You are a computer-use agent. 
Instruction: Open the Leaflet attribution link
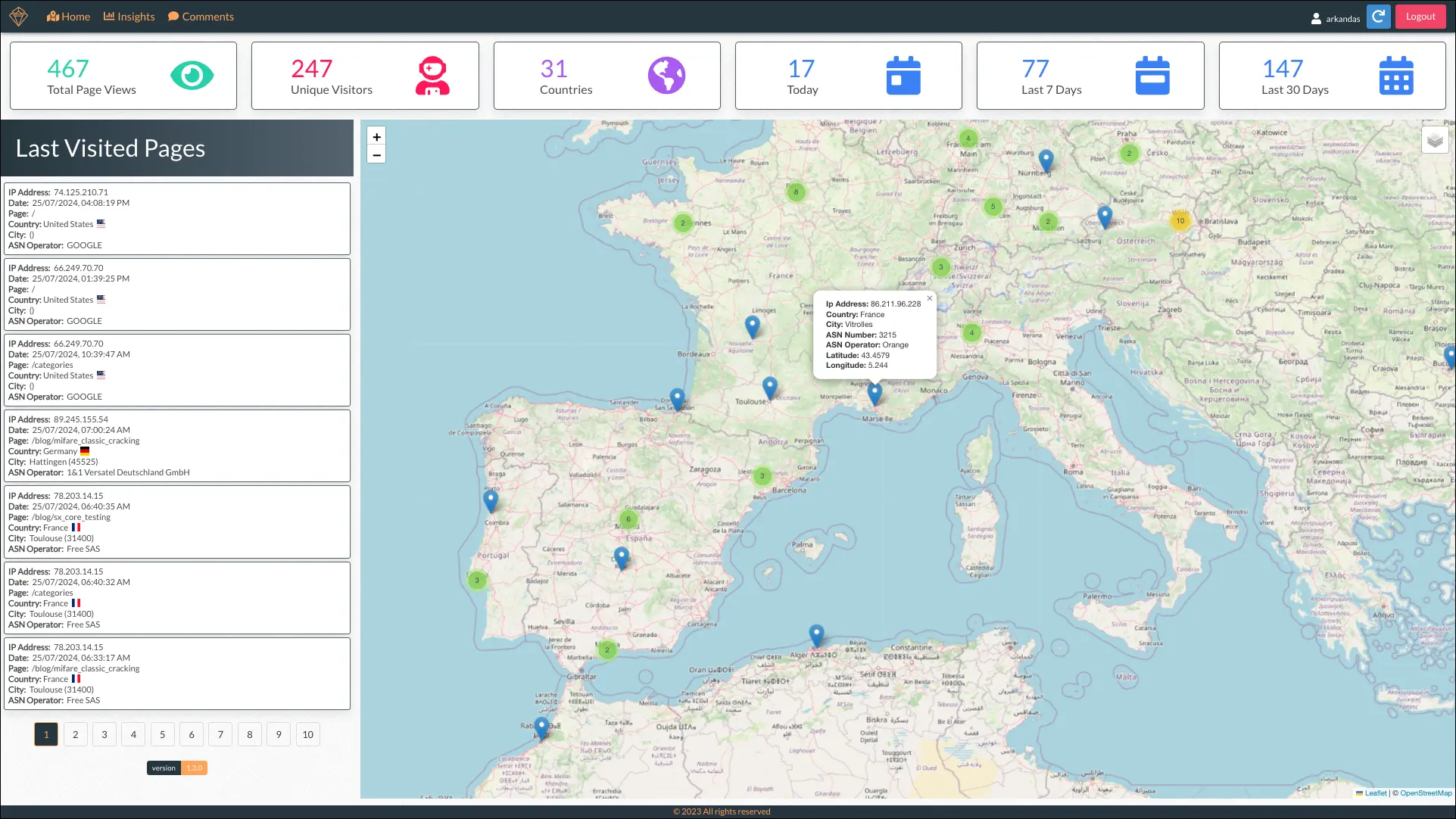pyautogui.click(x=1375, y=793)
